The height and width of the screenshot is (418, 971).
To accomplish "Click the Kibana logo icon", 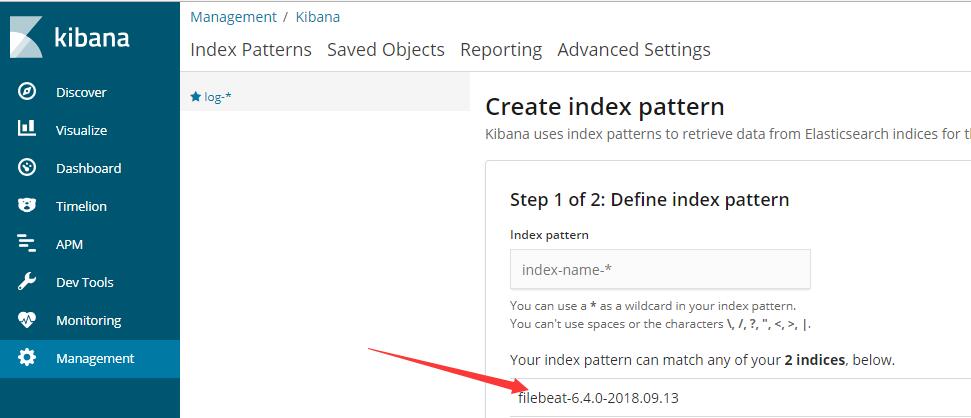I will (x=26, y=37).
